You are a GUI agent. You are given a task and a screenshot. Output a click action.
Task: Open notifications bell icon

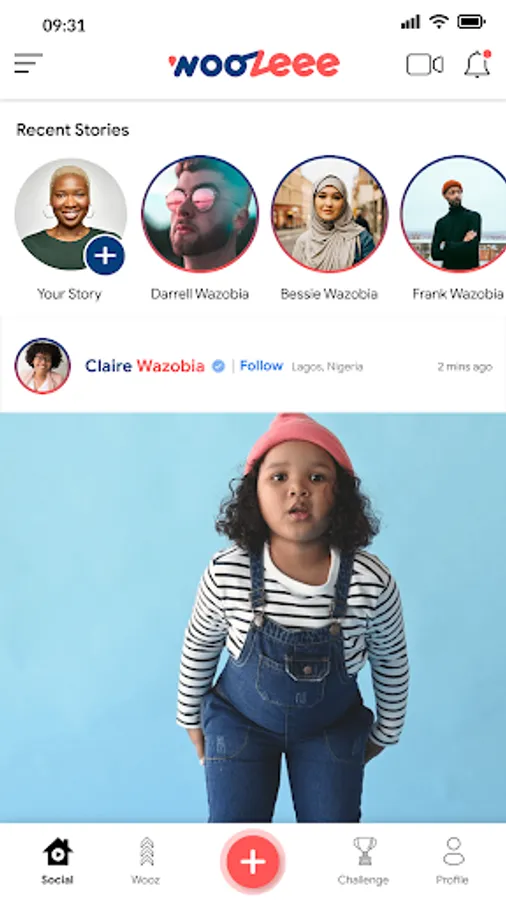pyautogui.click(x=477, y=64)
